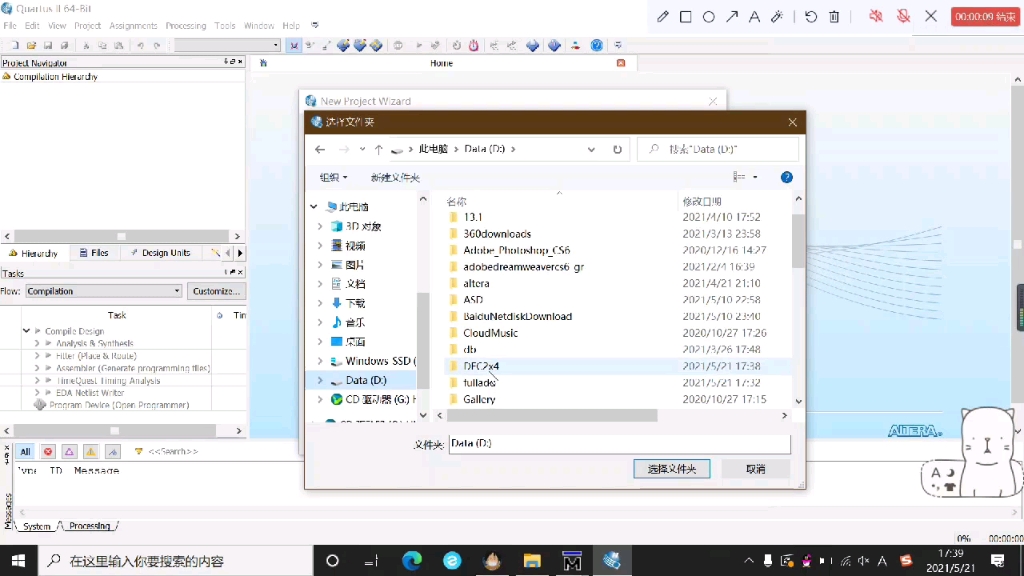Click the 选择文件夹 button
Screen dimensions: 1024x576
(x=671, y=468)
